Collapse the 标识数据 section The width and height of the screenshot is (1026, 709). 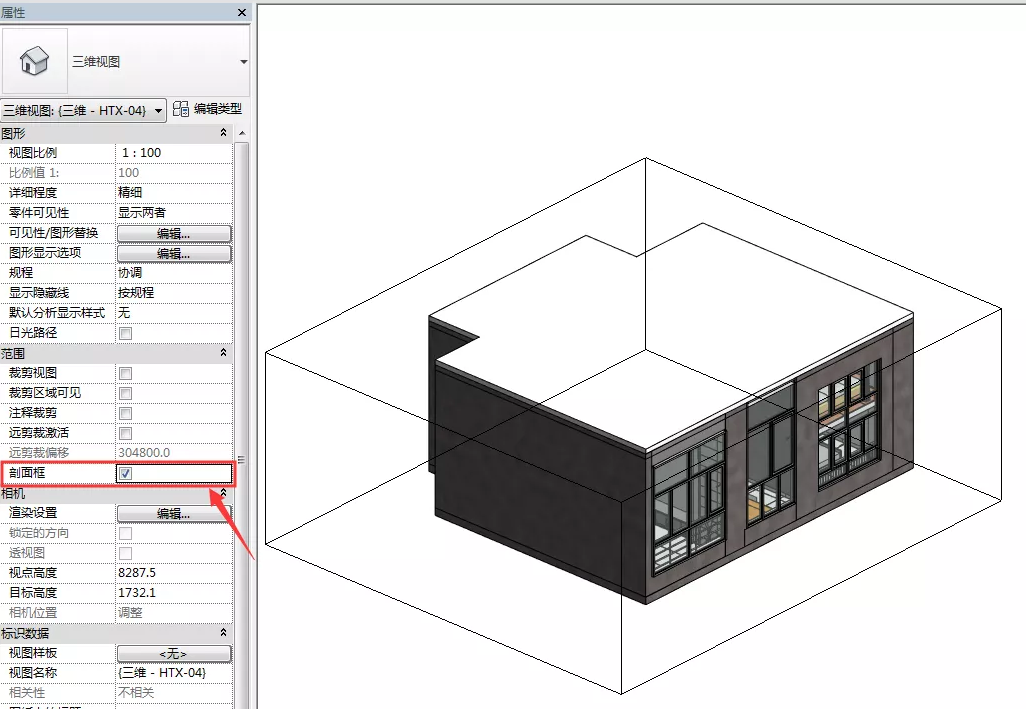(x=224, y=633)
